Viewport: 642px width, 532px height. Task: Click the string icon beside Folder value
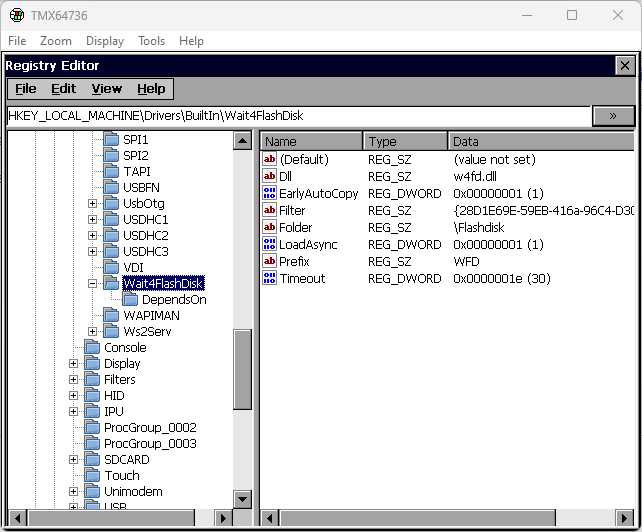click(x=269, y=227)
